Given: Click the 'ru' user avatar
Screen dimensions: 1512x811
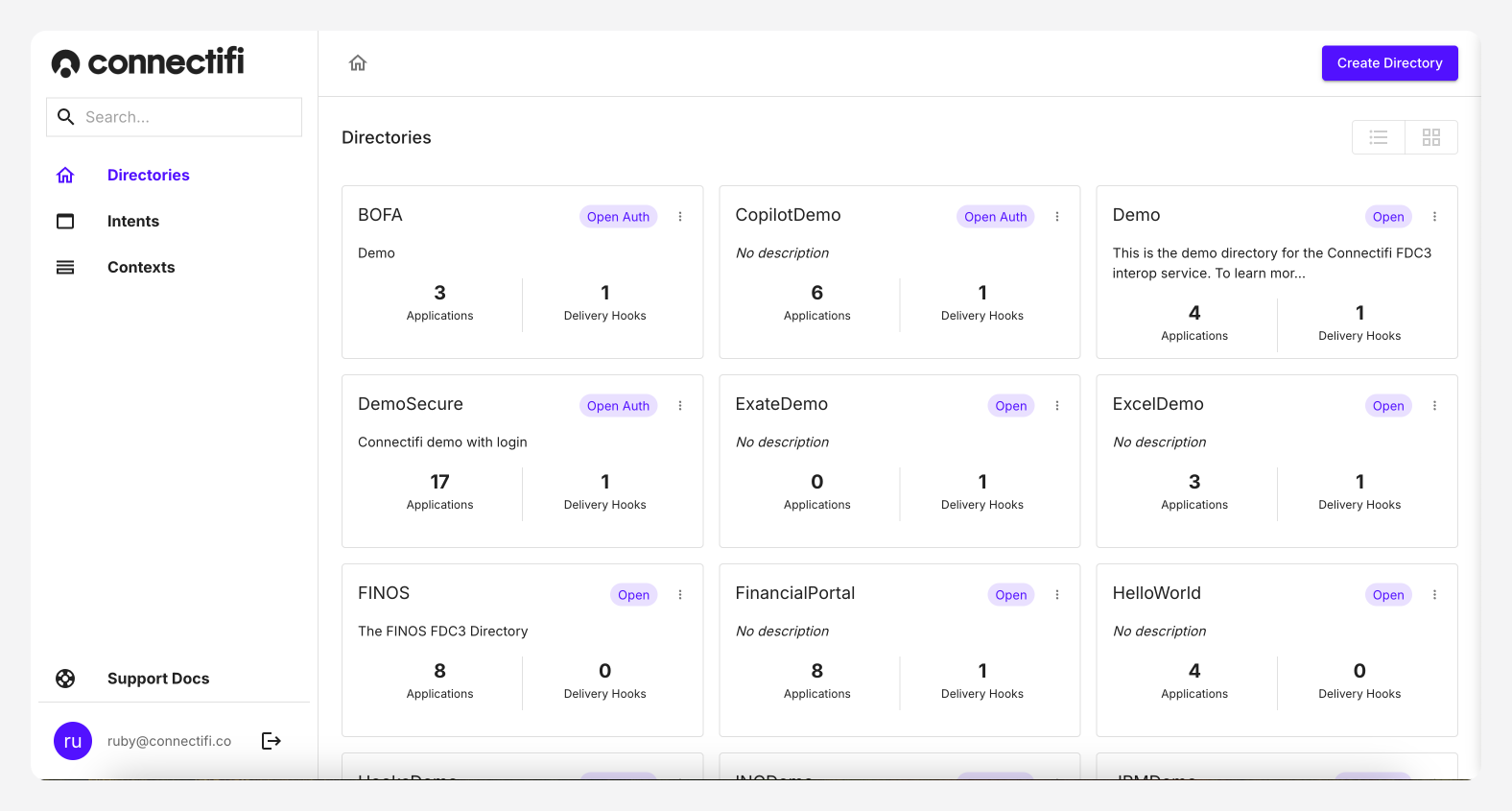Looking at the screenshot, I should pyautogui.click(x=73, y=741).
